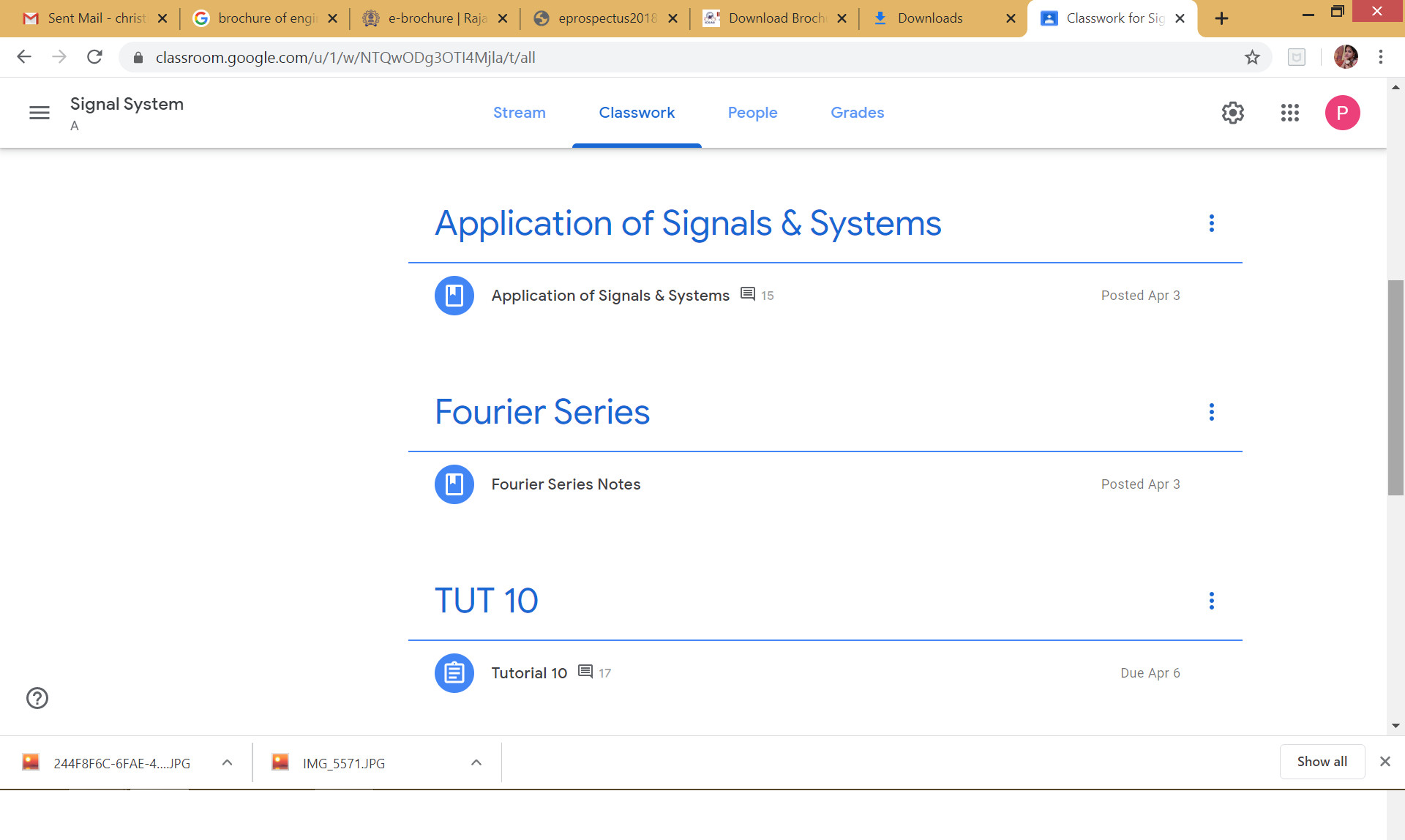This screenshot has height=840, width=1405.
Task: Open three-dot menu for TUT 10 topic
Action: pos(1211,601)
